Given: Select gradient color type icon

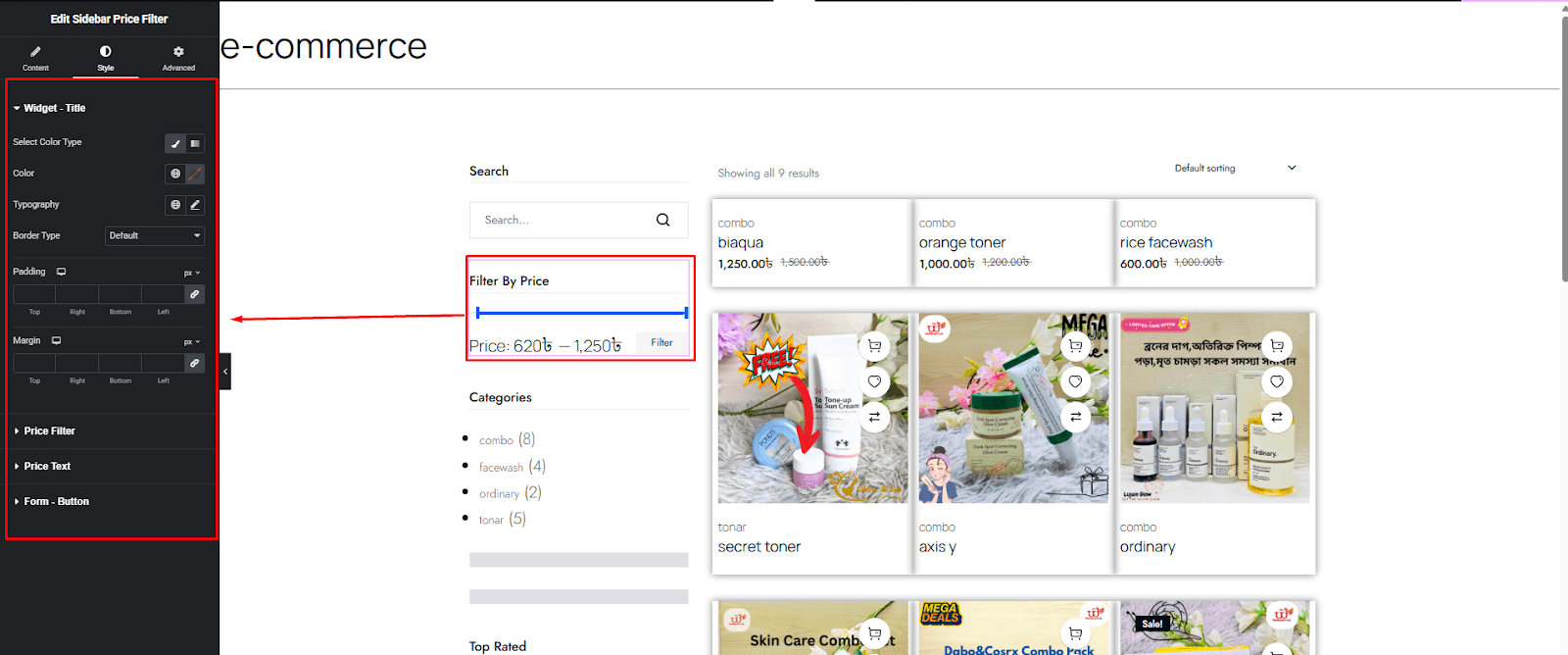Looking at the screenshot, I should click(195, 143).
